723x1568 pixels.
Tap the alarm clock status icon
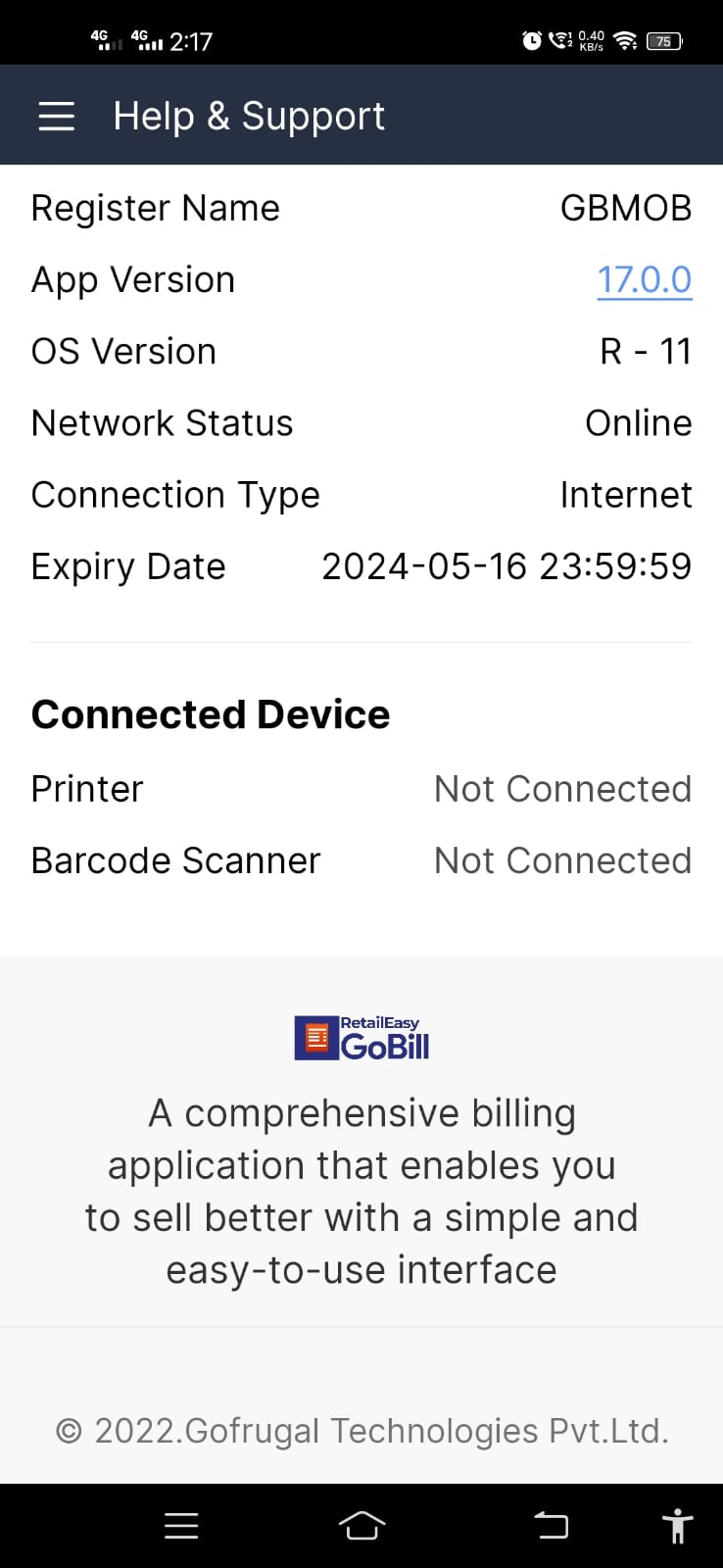pos(532,41)
